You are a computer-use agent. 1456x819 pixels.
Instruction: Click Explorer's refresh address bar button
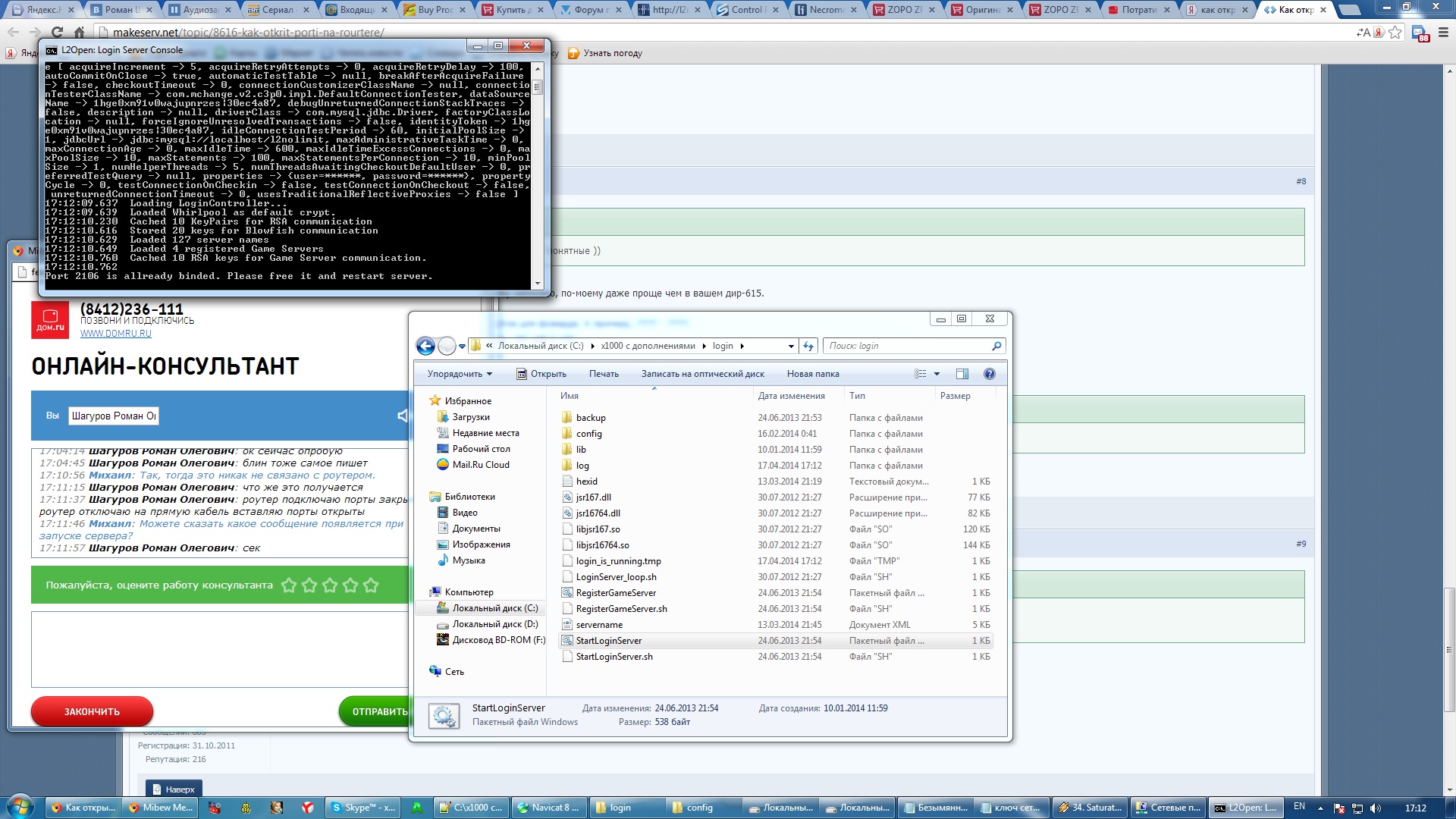tap(808, 346)
